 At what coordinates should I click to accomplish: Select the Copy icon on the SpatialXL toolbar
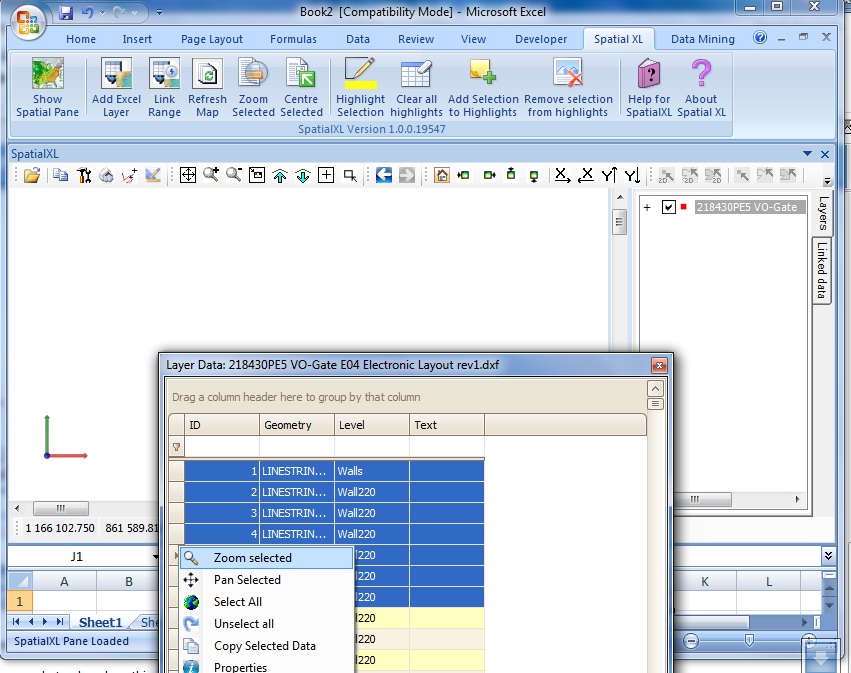click(60, 175)
